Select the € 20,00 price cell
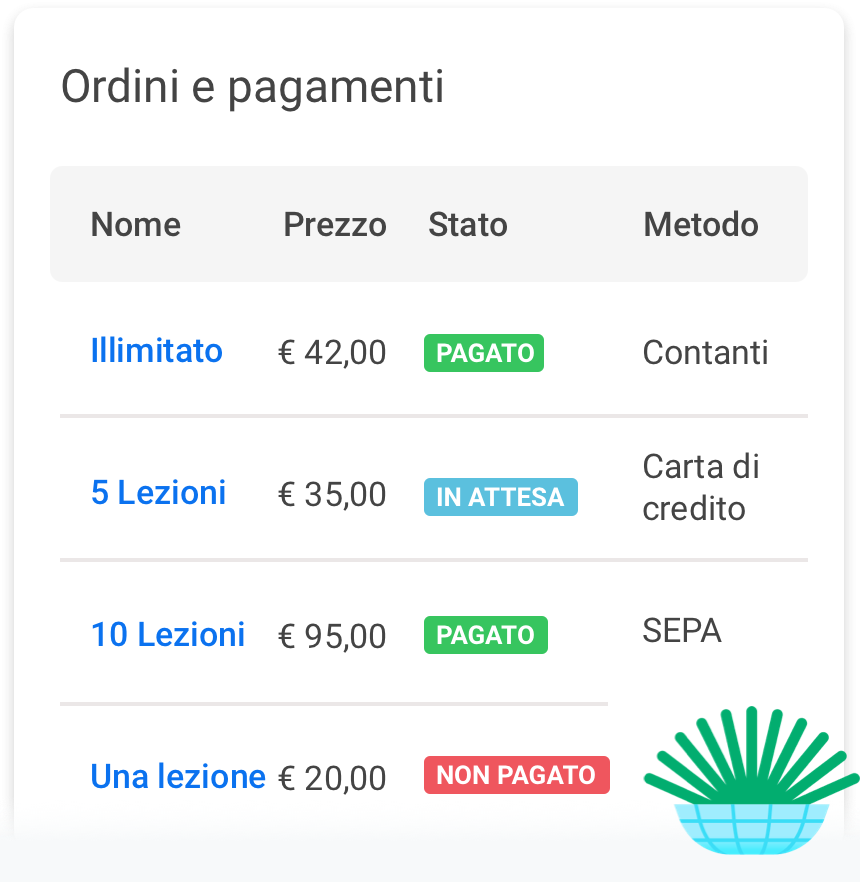The image size is (860, 882). tap(332, 779)
